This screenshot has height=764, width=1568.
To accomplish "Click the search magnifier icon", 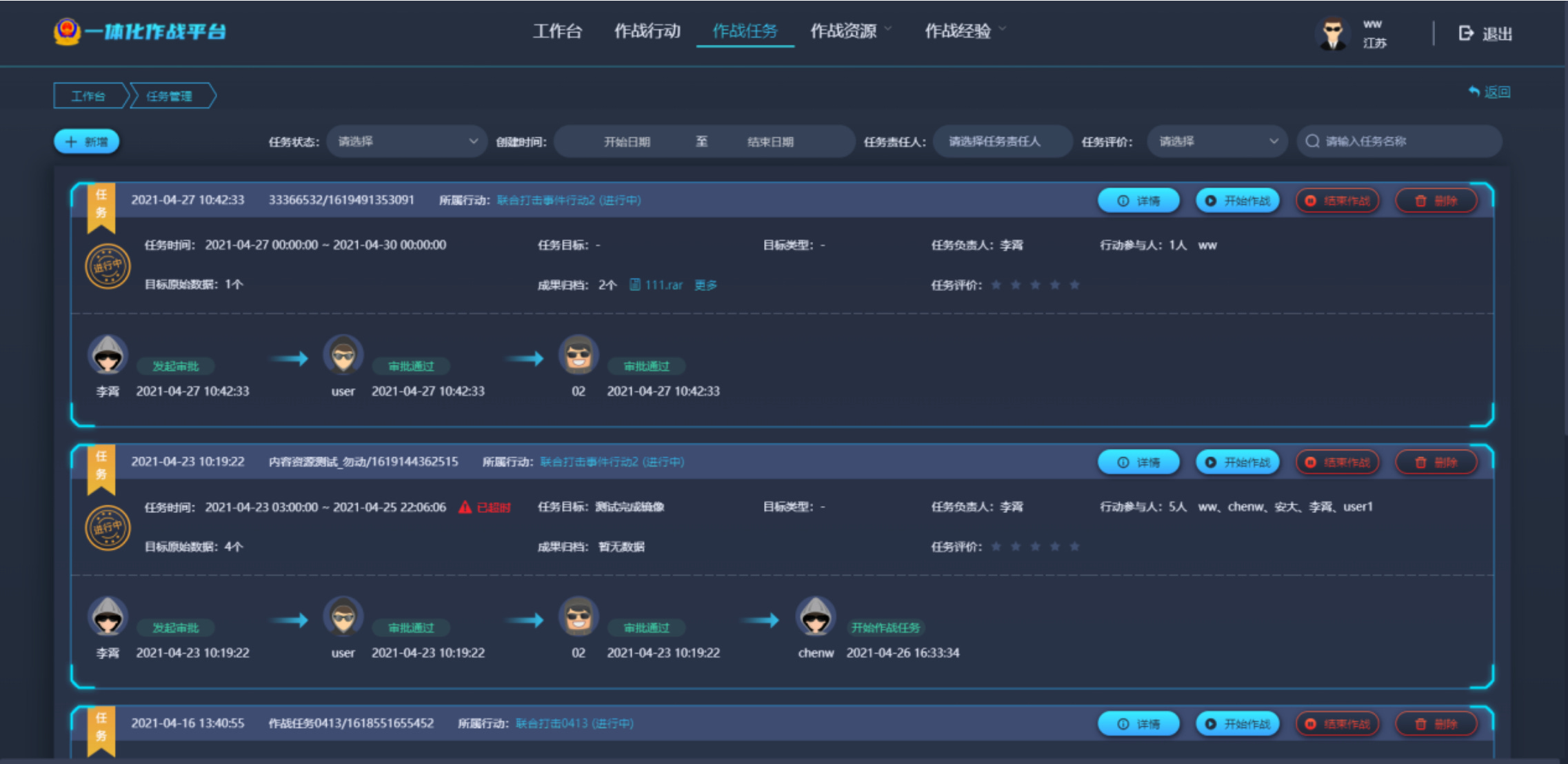I will point(1313,141).
